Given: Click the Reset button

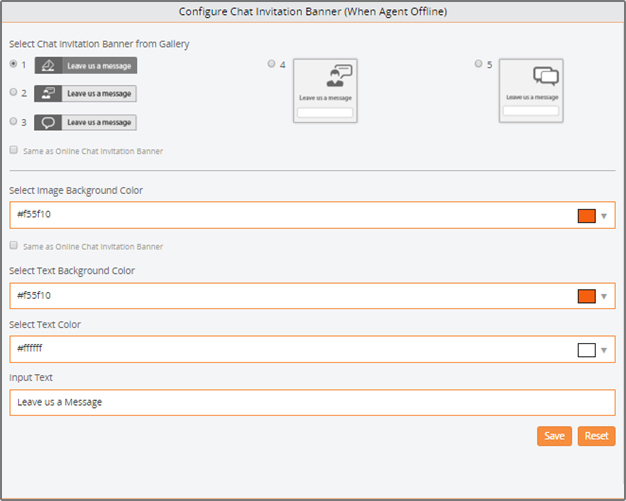Looking at the screenshot, I should pyautogui.click(x=596, y=436).
